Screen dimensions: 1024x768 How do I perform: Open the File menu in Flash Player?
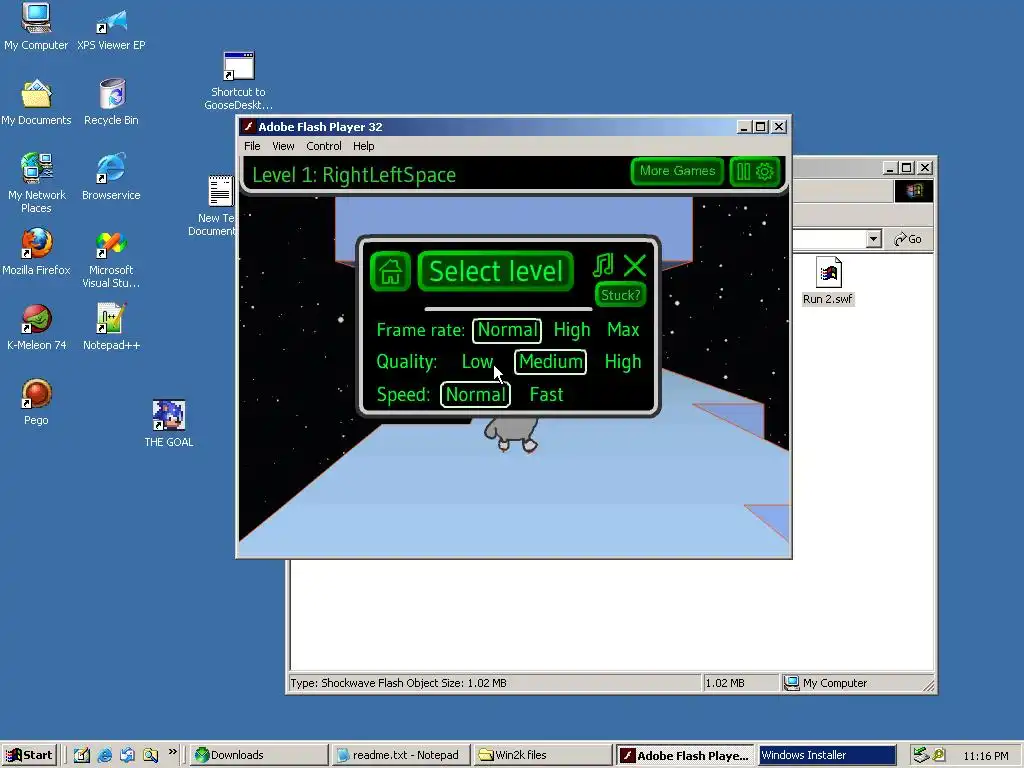click(252, 146)
